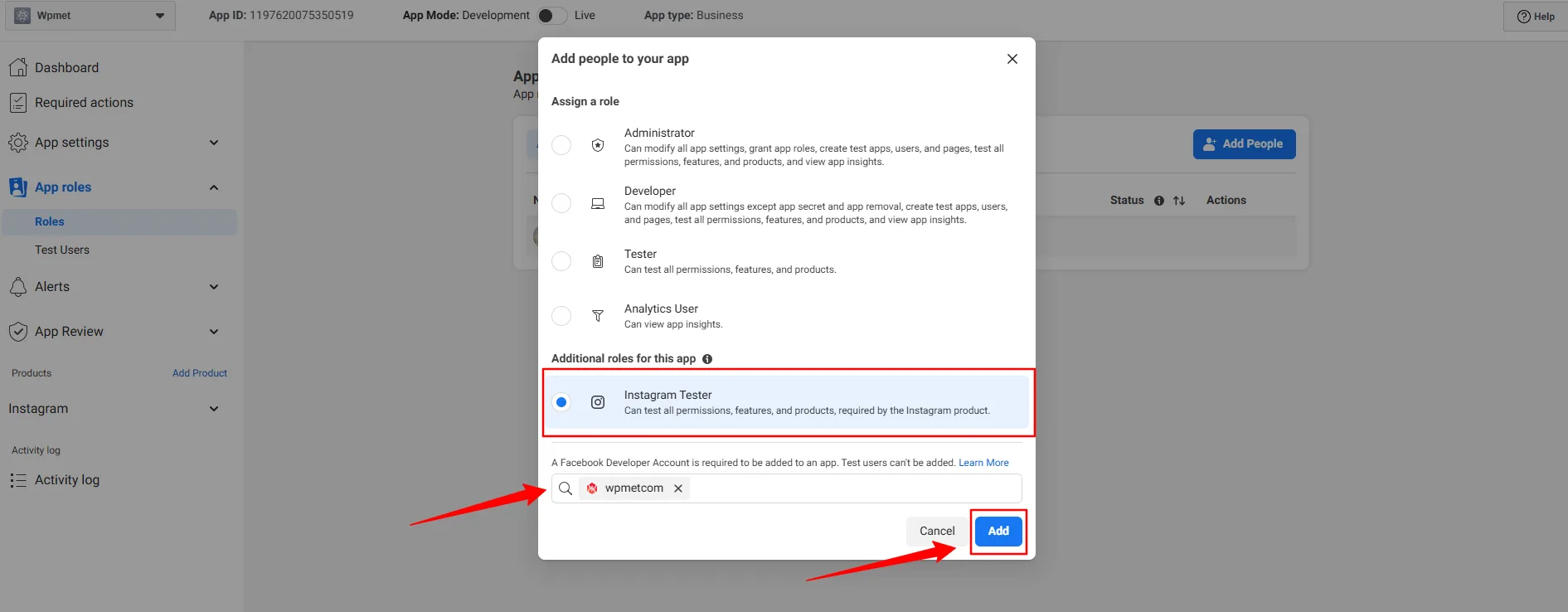1568x612 pixels.
Task: Remove the wpmetcom chip with its X
Action: click(x=678, y=488)
